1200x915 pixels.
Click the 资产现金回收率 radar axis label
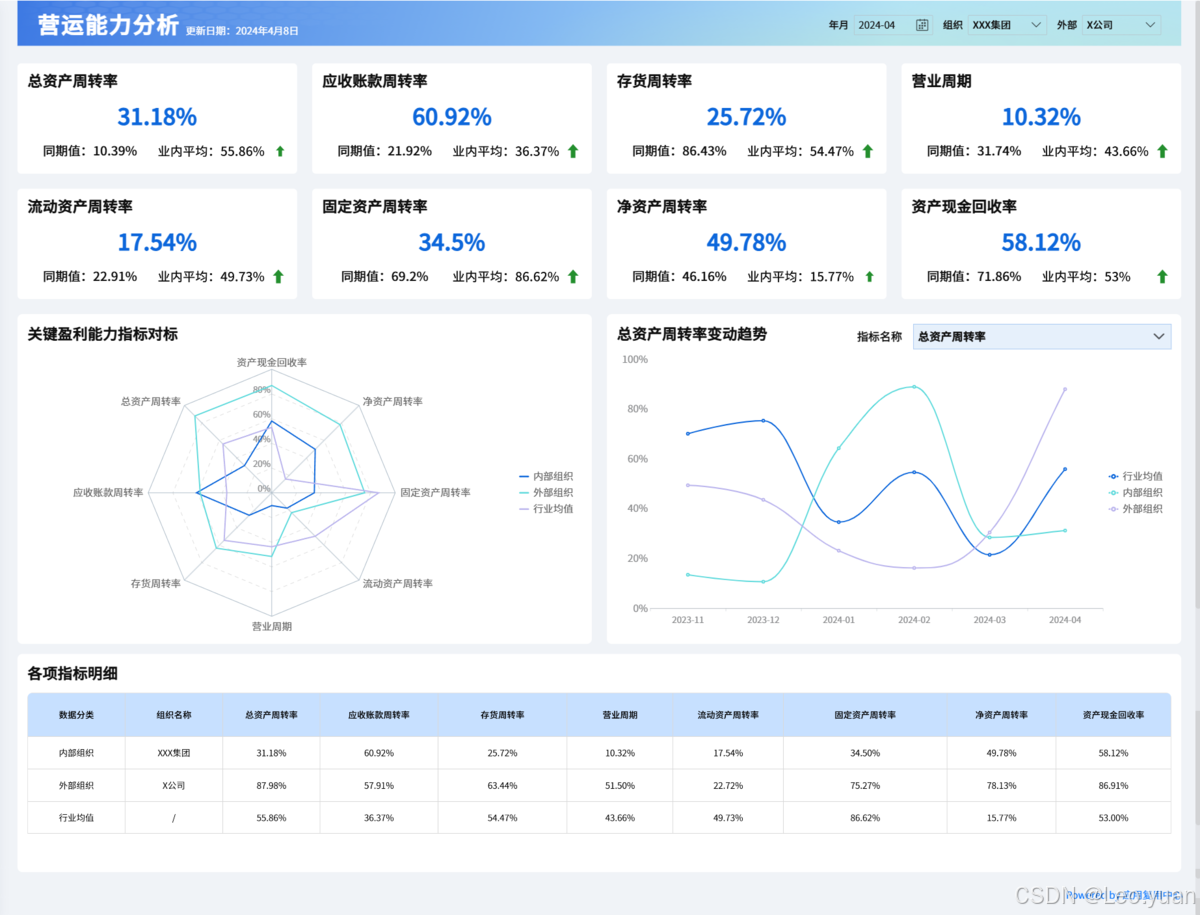(x=271, y=362)
